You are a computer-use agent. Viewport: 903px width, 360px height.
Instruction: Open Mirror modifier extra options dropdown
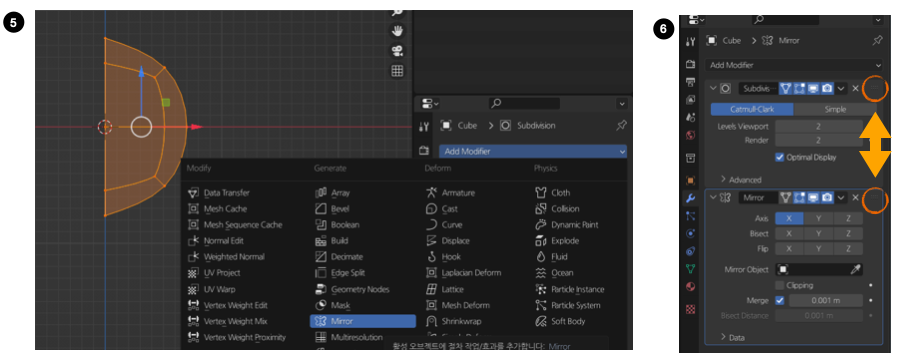click(x=841, y=198)
